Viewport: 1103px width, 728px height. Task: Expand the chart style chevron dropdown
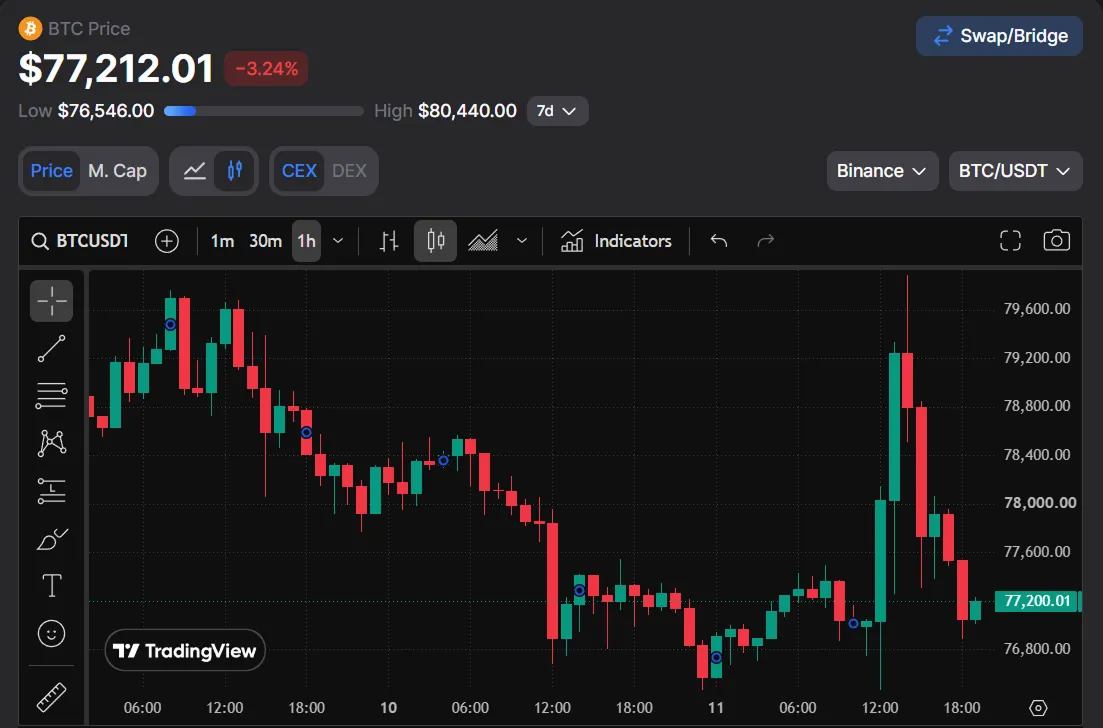tap(521, 241)
